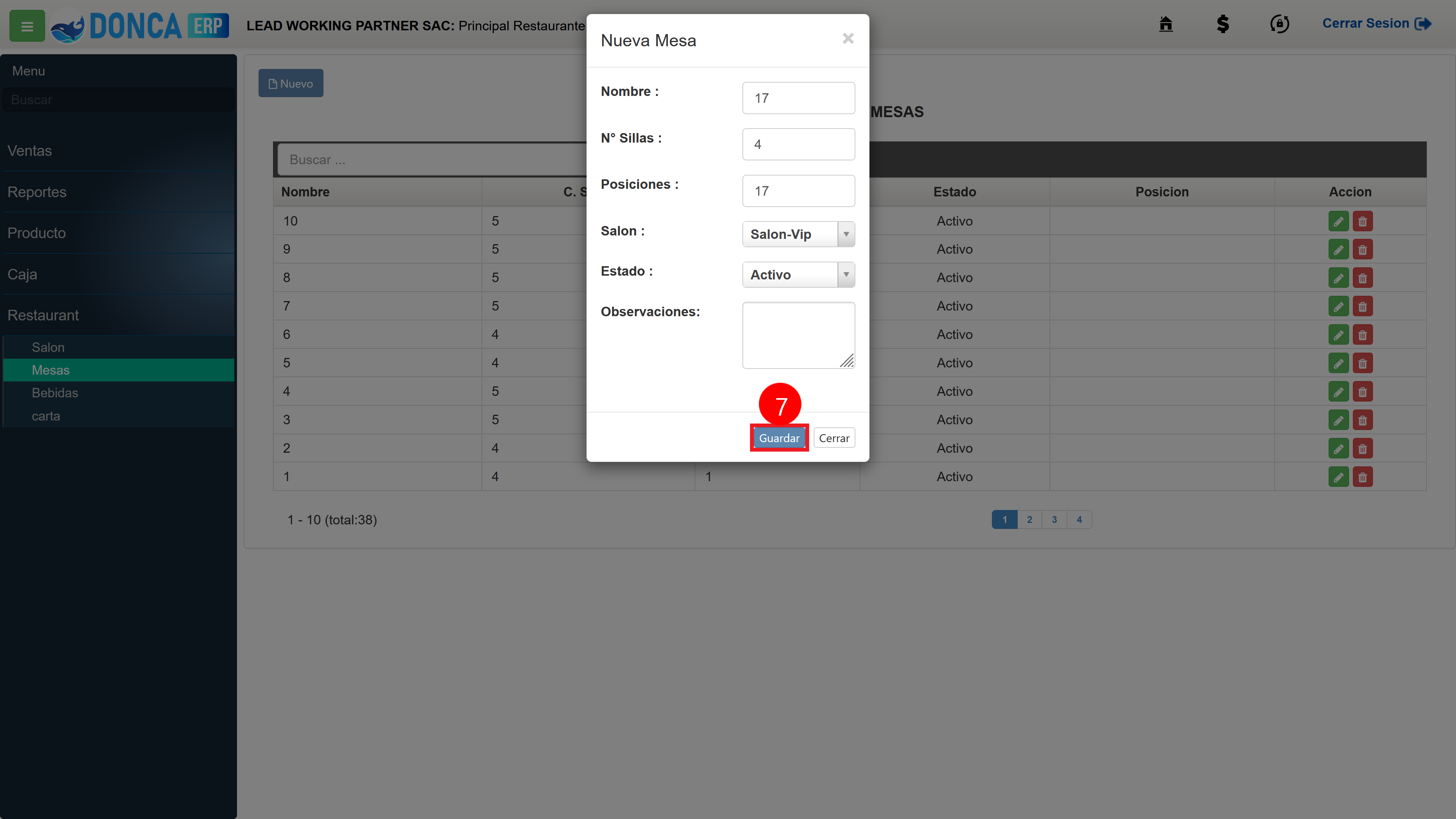Delete mesa 10 with trash icon
1456x819 pixels.
click(x=1362, y=221)
